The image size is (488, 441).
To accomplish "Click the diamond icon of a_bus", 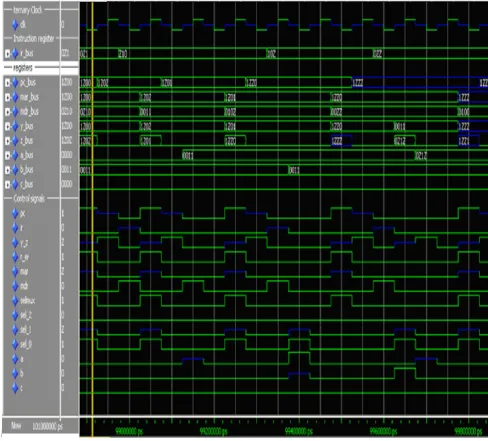I will coord(15,155).
